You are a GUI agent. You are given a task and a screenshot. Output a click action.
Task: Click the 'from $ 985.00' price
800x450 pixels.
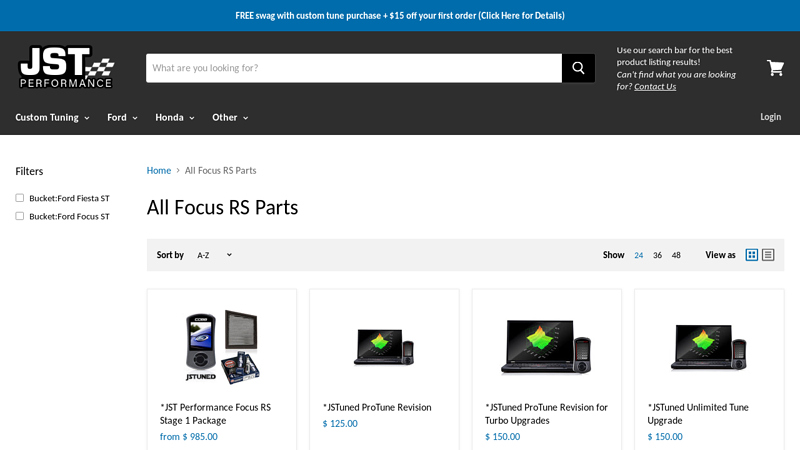189,437
